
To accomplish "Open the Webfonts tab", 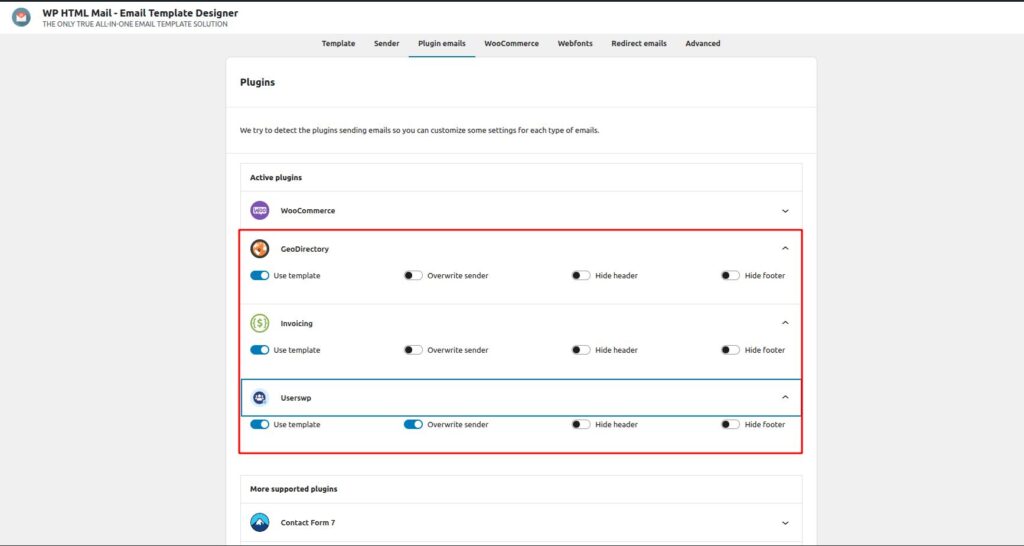I will pyautogui.click(x=575, y=43).
